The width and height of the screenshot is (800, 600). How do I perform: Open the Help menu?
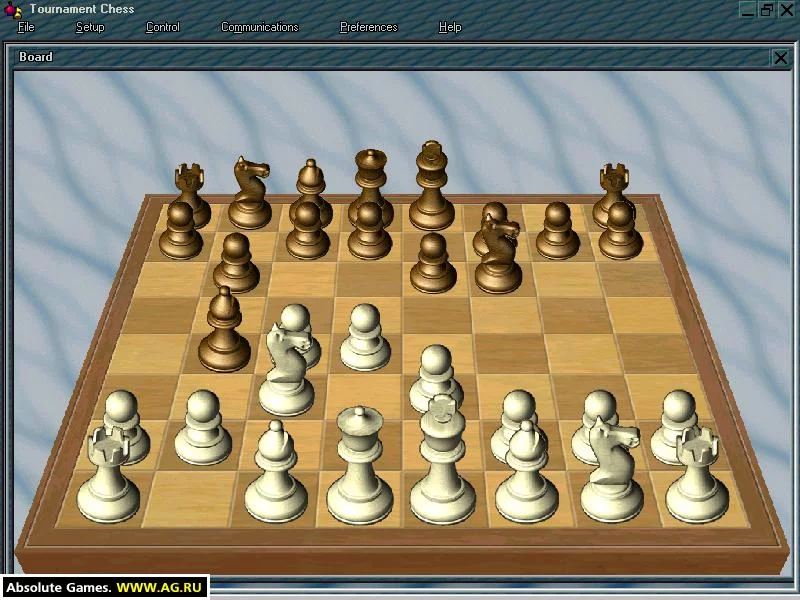pos(450,27)
